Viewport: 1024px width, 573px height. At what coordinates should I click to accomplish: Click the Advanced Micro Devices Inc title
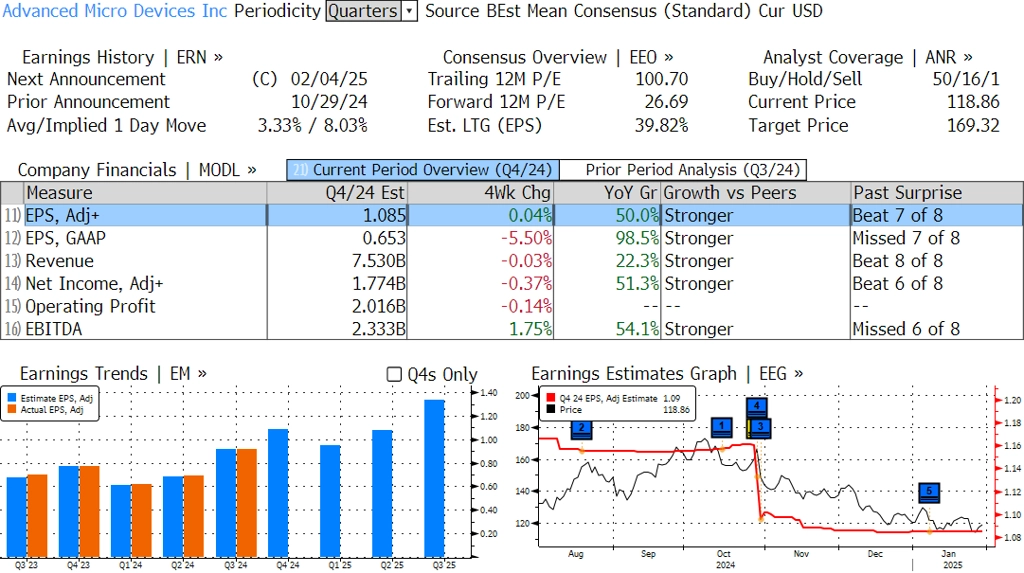point(115,11)
